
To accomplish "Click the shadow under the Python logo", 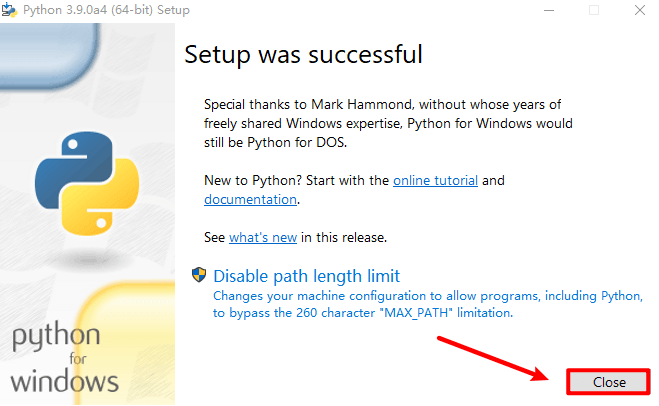I will [x=88, y=258].
